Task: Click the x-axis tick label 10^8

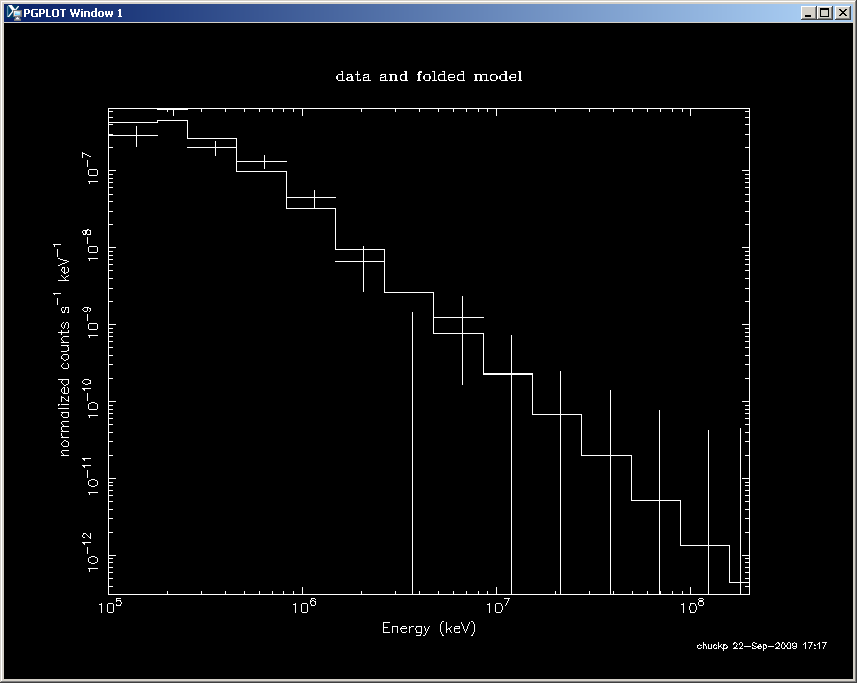Action: coord(691,607)
